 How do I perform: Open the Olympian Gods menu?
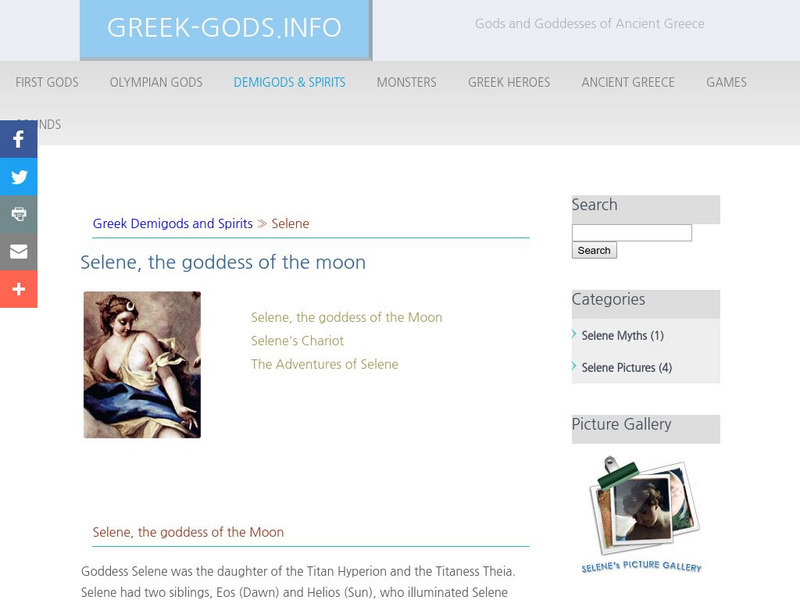coord(156,82)
